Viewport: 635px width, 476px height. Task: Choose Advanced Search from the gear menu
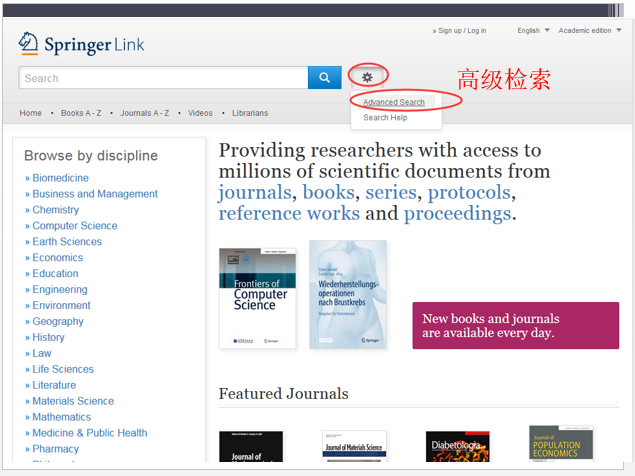pos(394,102)
